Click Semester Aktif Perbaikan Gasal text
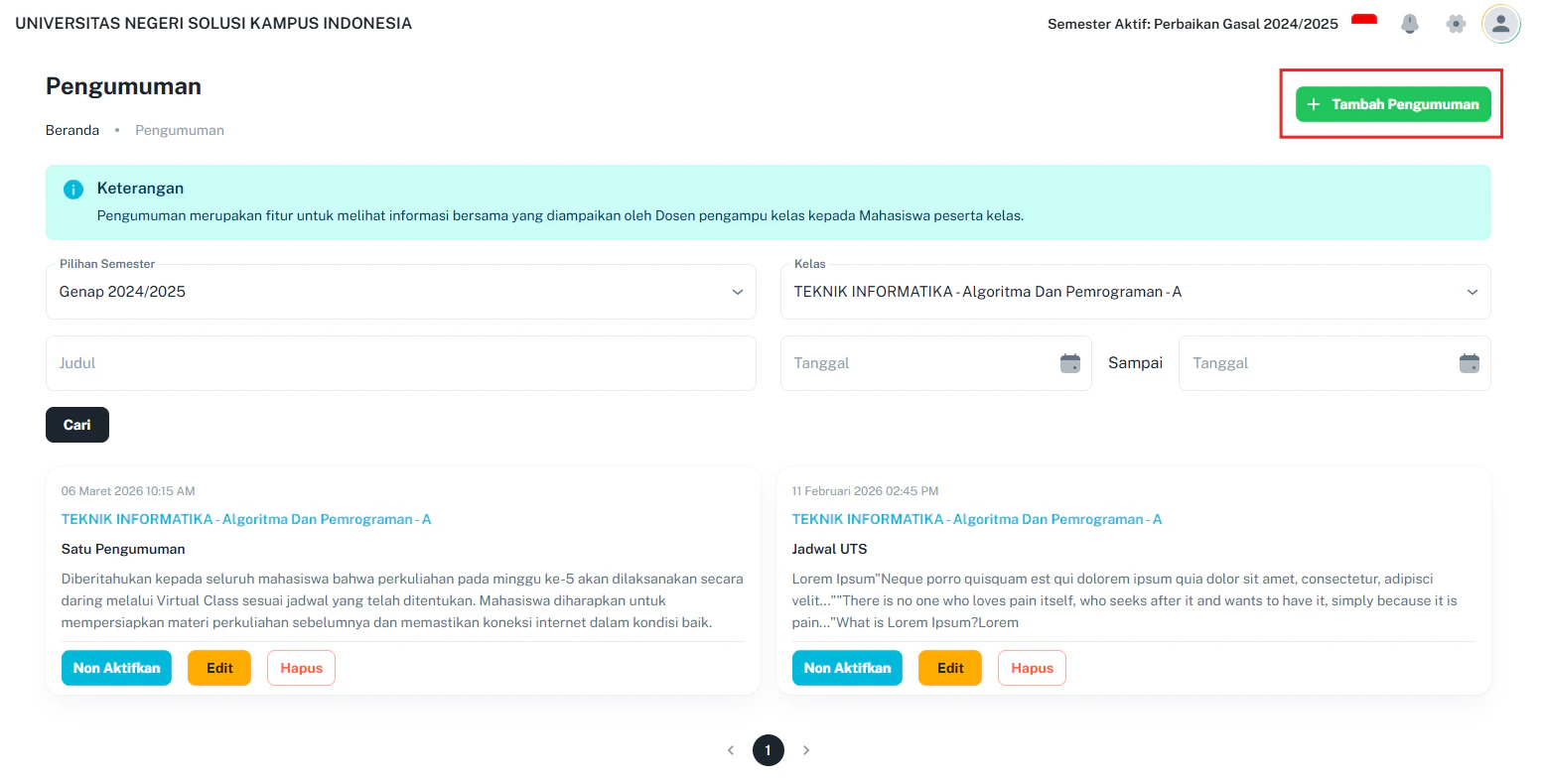 [1193, 24]
